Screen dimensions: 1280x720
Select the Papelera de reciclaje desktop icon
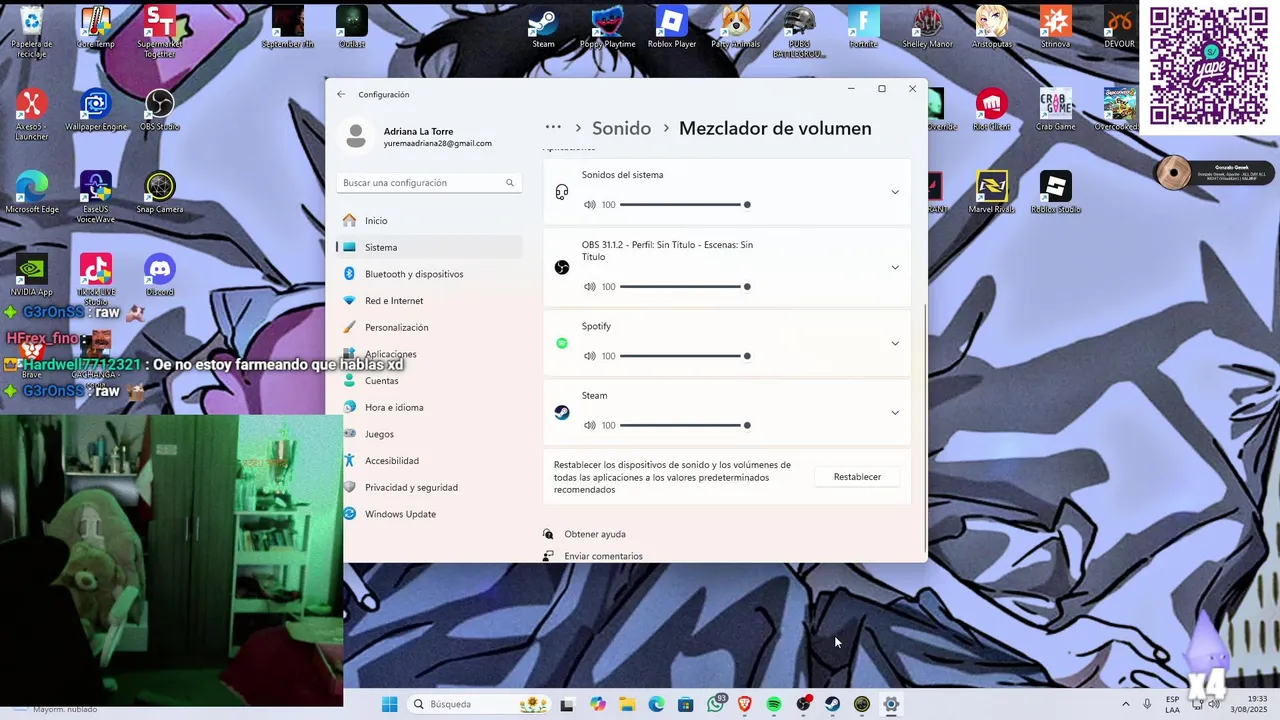(32, 32)
